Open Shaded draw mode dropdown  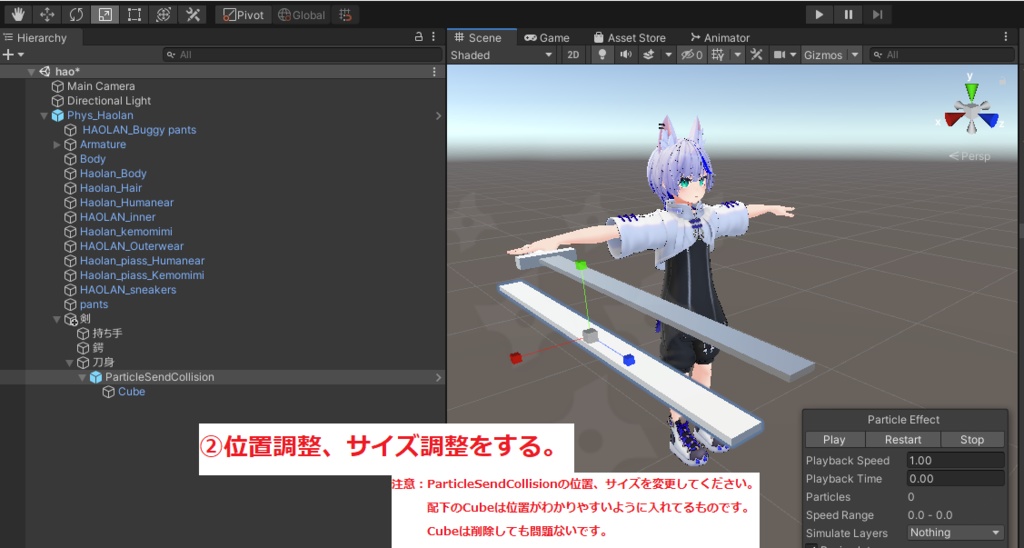(x=502, y=55)
